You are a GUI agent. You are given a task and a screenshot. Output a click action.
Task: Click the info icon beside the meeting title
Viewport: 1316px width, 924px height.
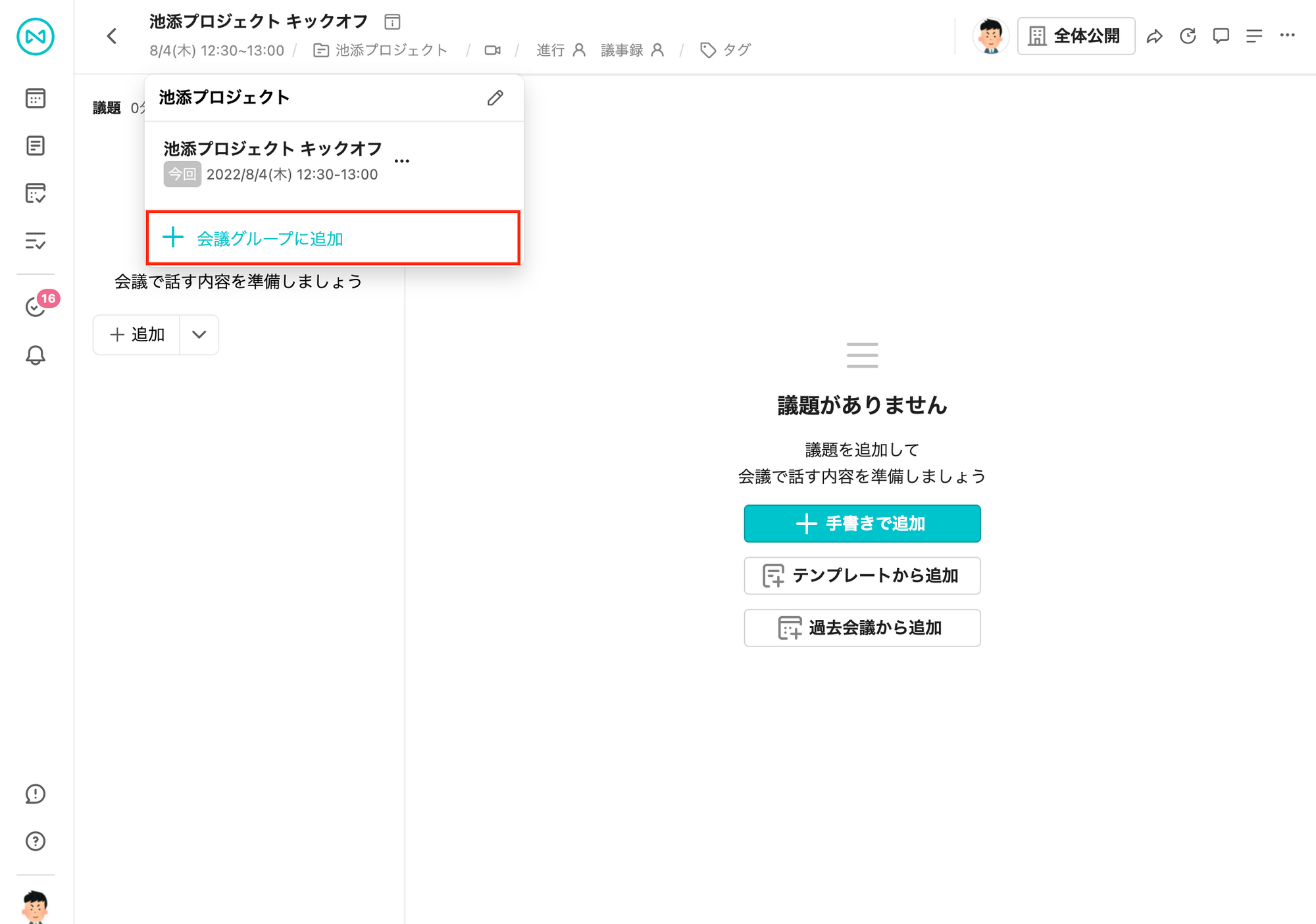click(392, 22)
